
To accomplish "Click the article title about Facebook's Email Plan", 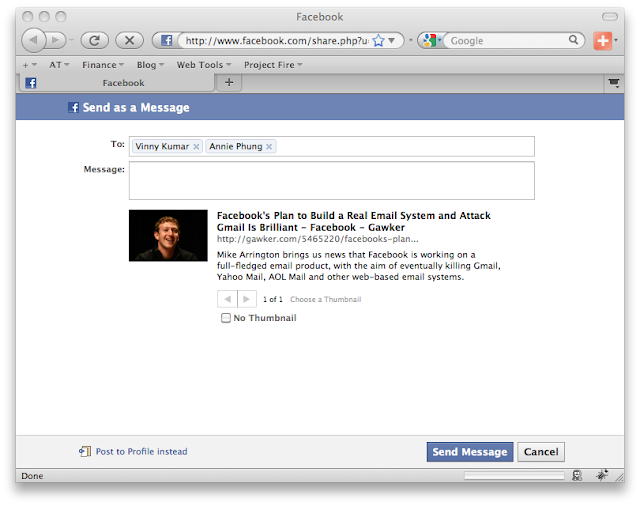I will (x=353, y=221).
